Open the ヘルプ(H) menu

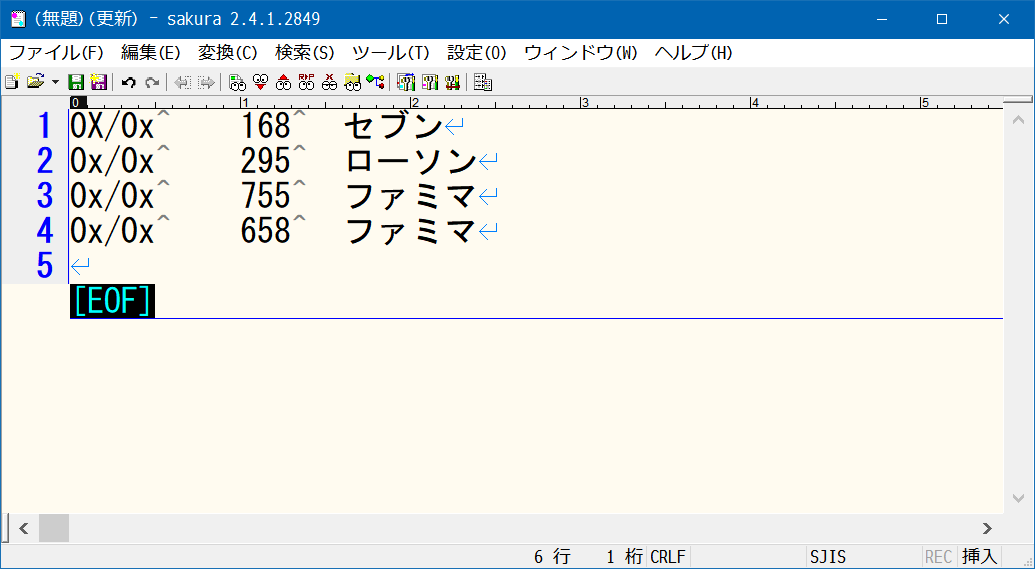(694, 53)
